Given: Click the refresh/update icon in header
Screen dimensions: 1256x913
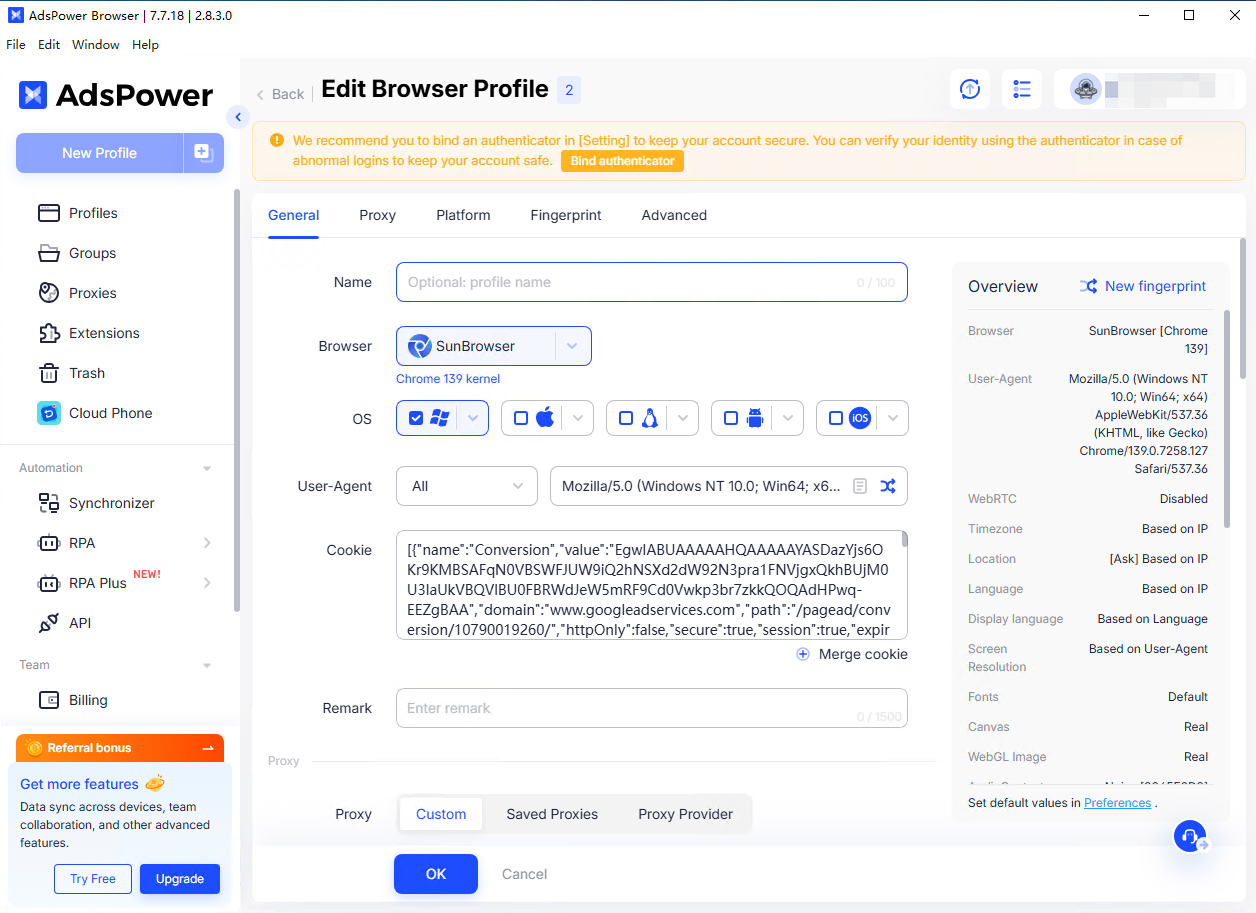Looking at the screenshot, I should point(969,89).
